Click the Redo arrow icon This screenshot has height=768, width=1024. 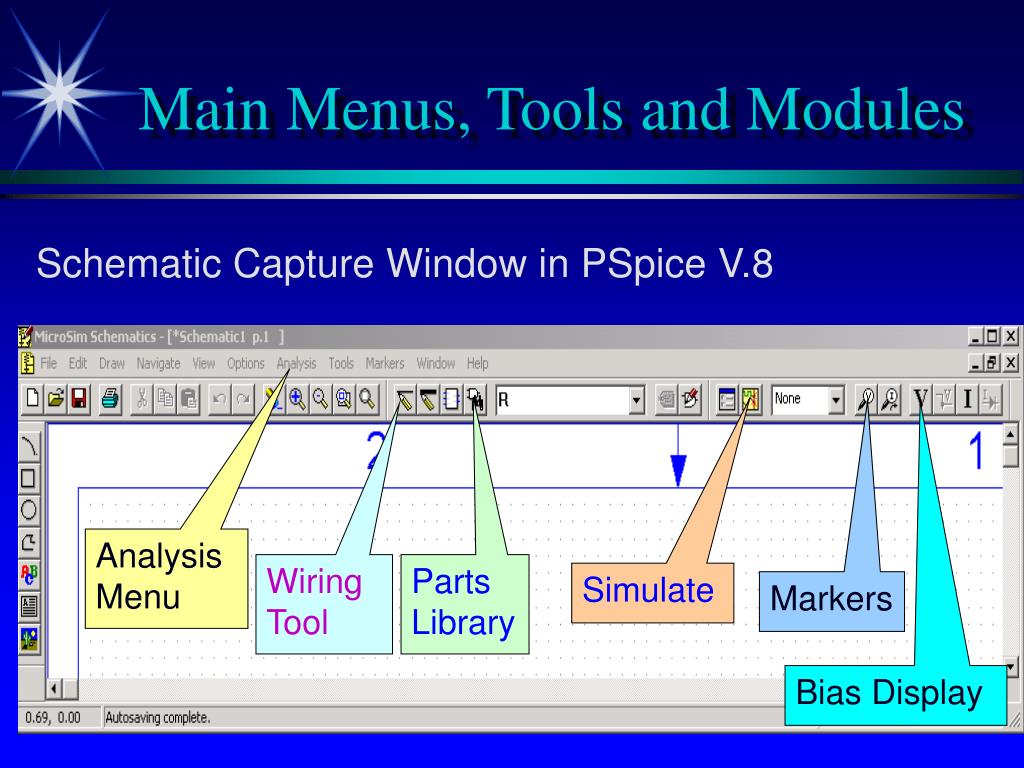(x=243, y=398)
